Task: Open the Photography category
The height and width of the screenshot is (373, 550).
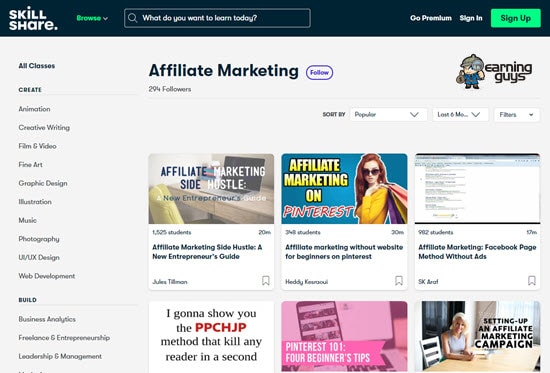Action: [x=39, y=239]
